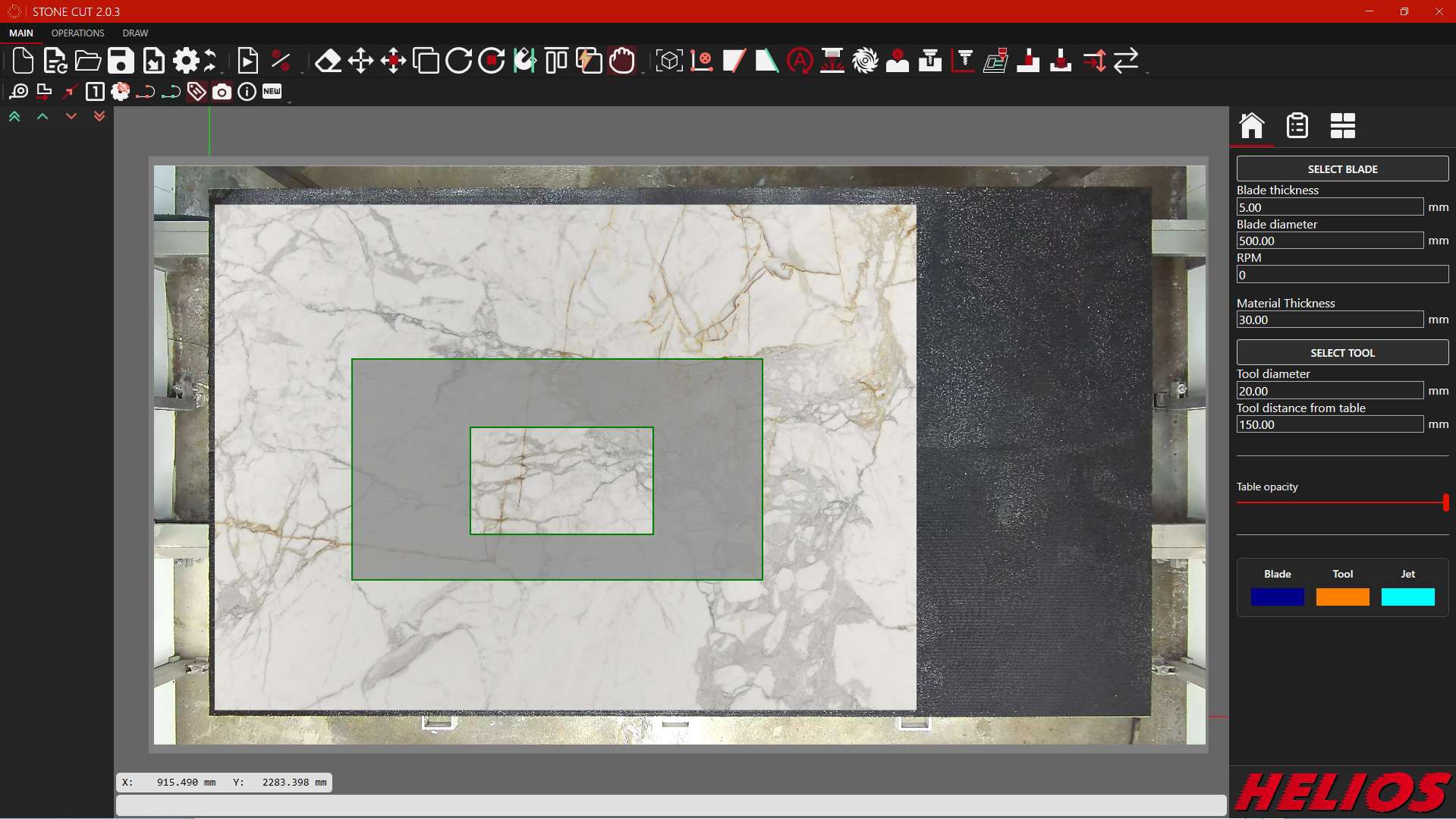
Task: Click the SELECT BLADE button
Action: [1342, 169]
